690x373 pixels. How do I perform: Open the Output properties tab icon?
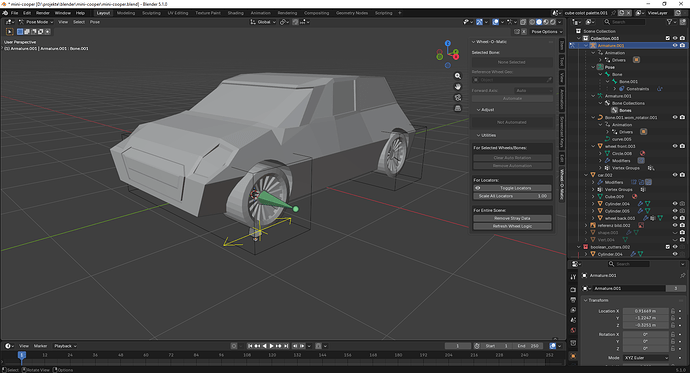click(573, 300)
